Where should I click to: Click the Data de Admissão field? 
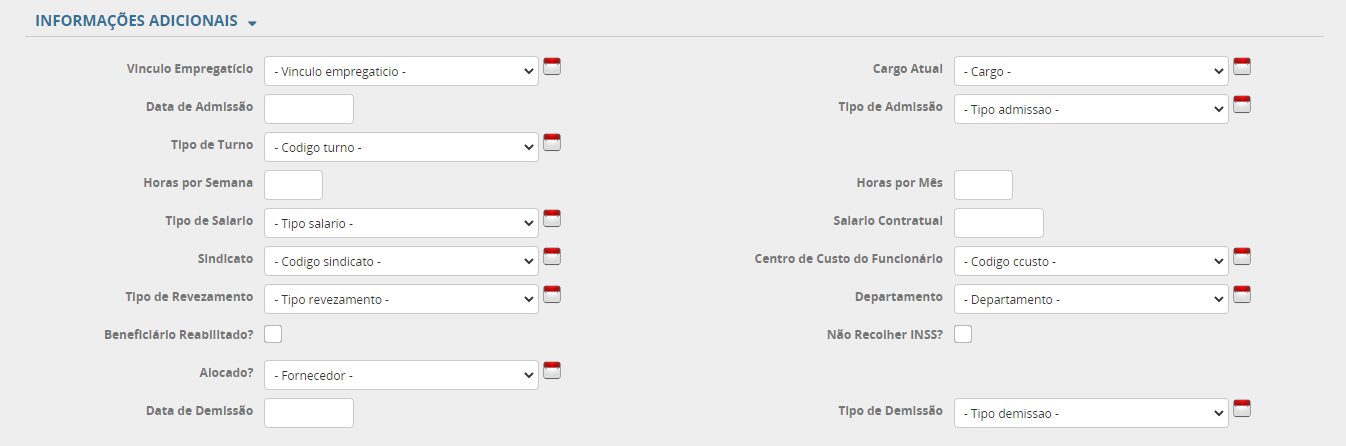point(309,109)
